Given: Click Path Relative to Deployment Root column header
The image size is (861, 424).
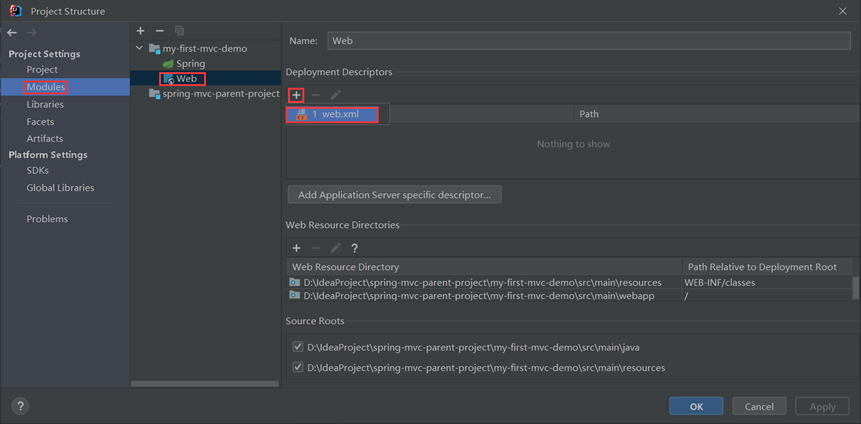Looking at the screenshot, I should click(x=767, y=267).
